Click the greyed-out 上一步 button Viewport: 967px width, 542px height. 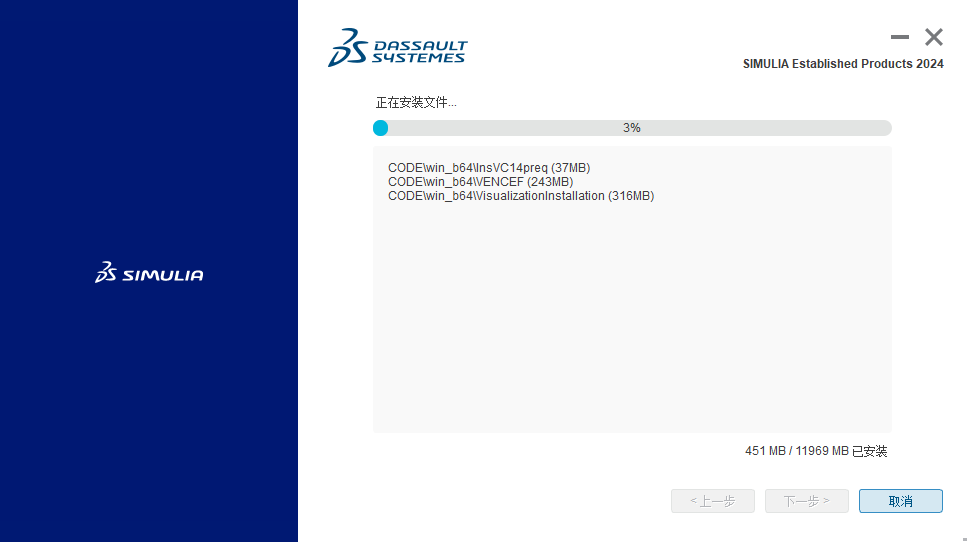coord(712,501)
